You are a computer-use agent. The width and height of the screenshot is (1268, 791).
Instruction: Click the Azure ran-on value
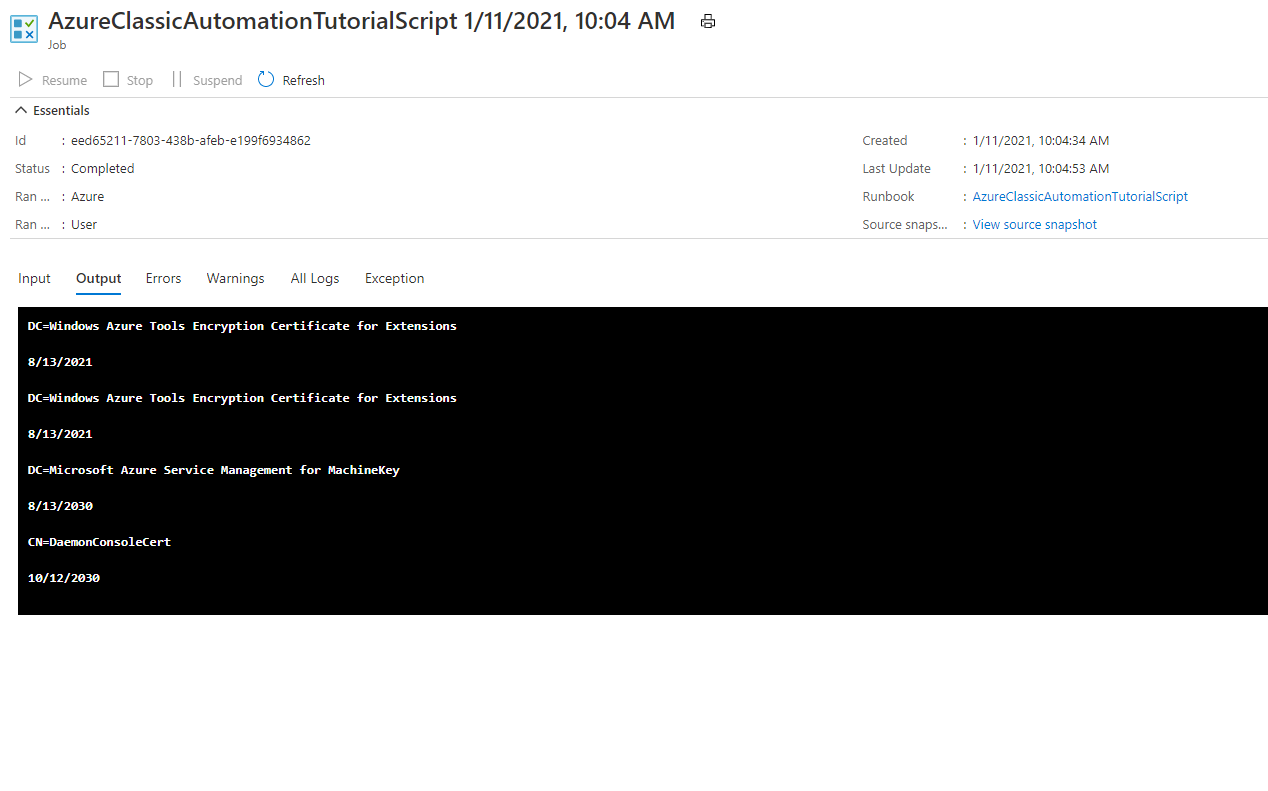point(87,197)
